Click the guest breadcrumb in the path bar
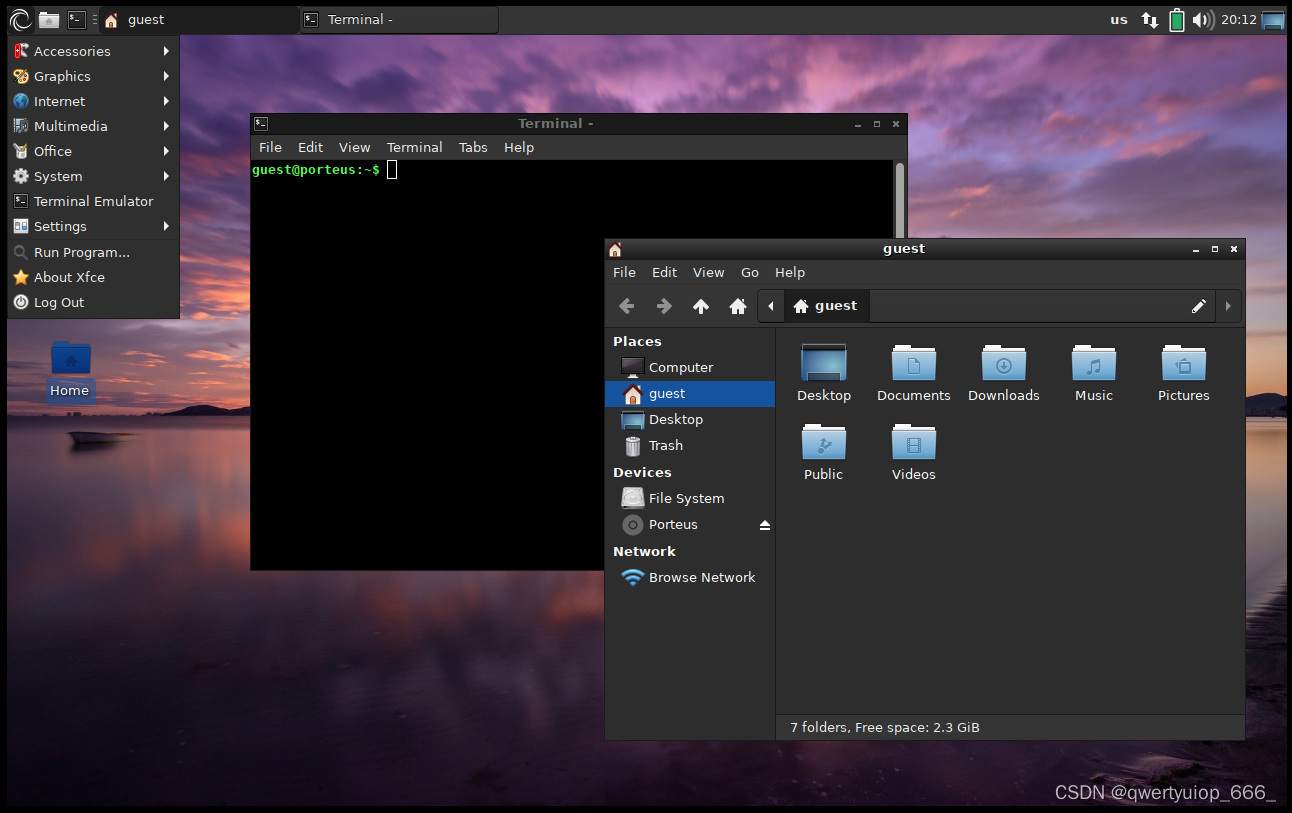This screenshot has width=1292, height=813. pos(834,306)
